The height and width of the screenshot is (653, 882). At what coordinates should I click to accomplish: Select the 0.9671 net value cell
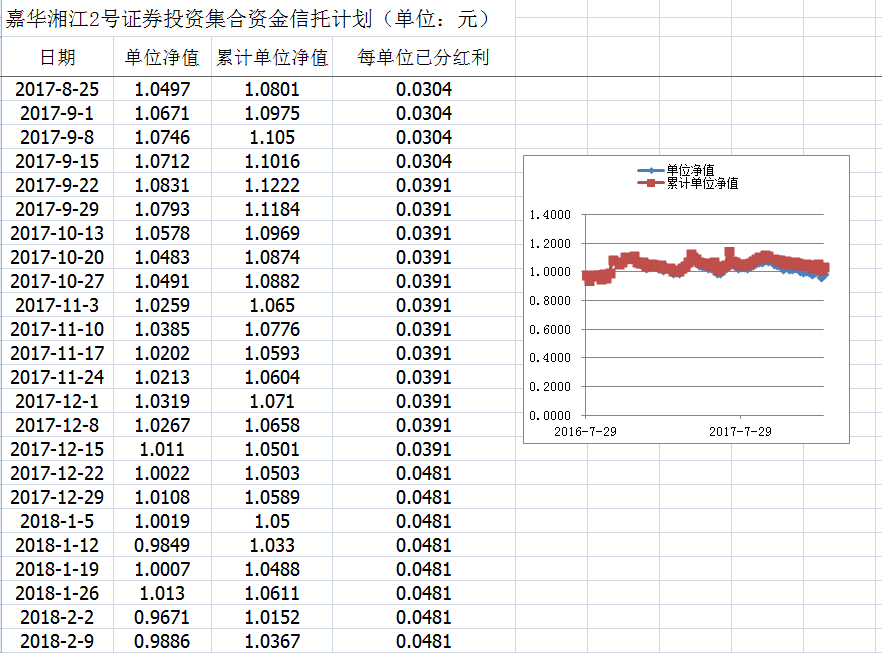tap(162, 617)
